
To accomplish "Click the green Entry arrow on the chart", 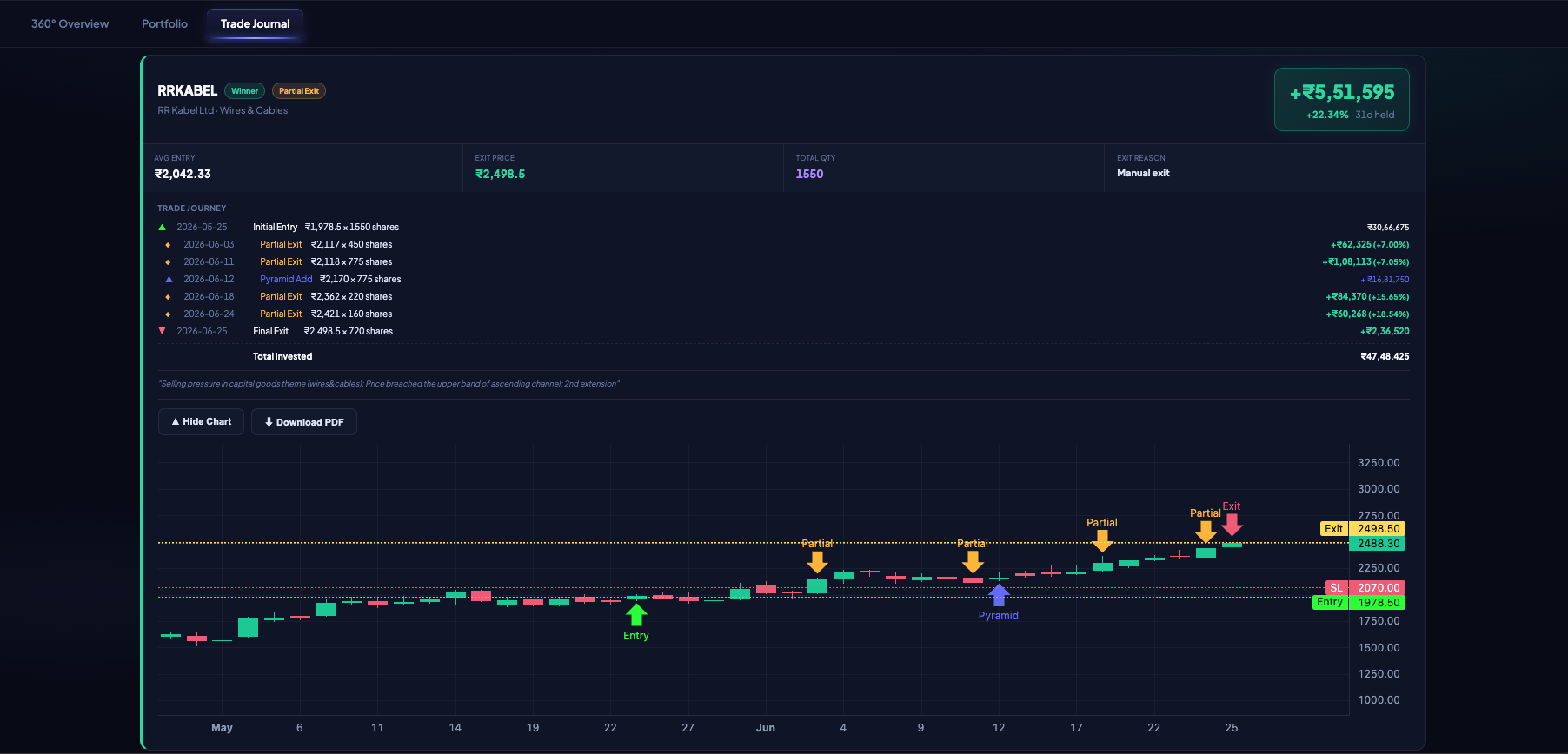I will click(636, 615).
